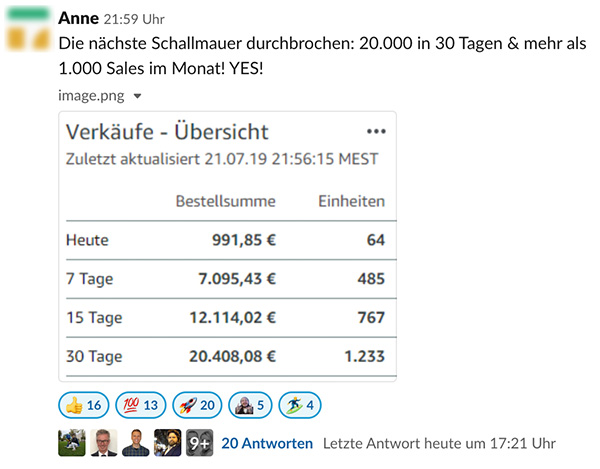Click the sender name Anne
Image resolution: width=600 pixels, height=469 pixels.
click(78, 18)
